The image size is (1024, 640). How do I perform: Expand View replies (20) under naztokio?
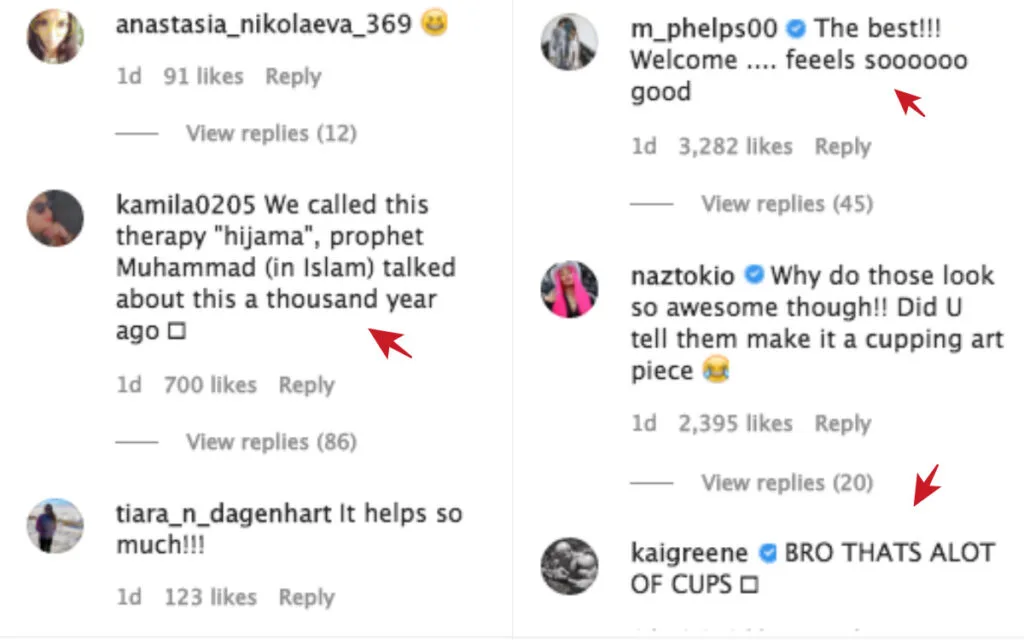pyautogui.click(x=786, y=483)
